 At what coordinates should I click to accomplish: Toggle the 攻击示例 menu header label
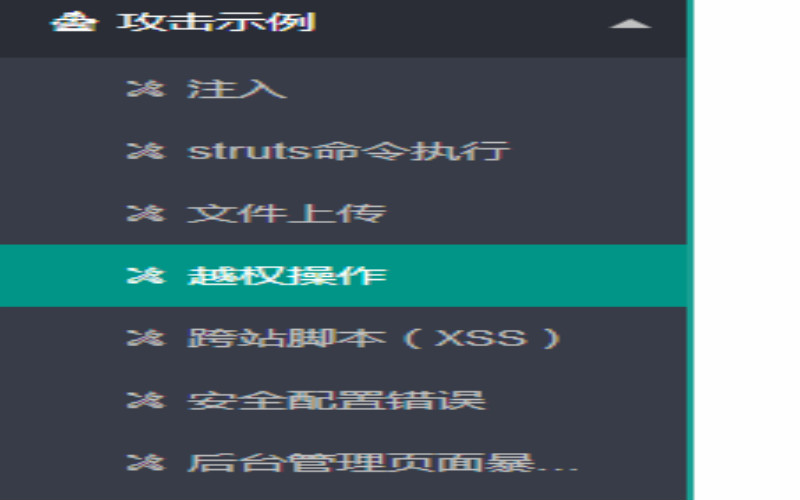click(x=216, y=22)
